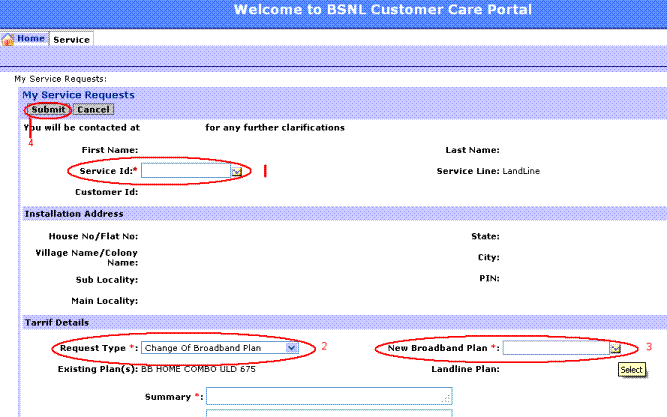Click the 'Existing Plan(s):' label
Screen dimensions: 667x417
(x=98, y=369)
